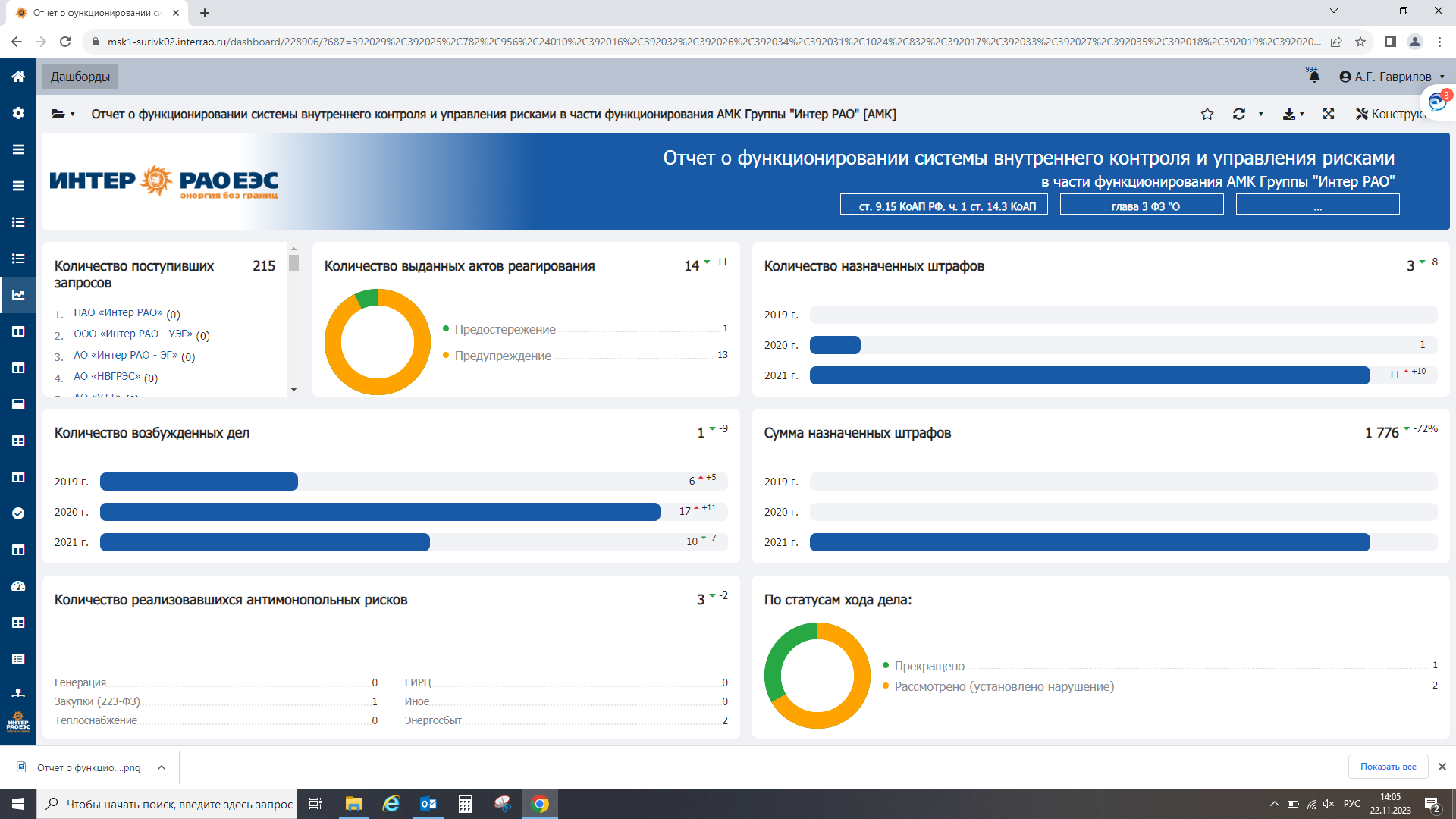Screen dimensions: 1456x819
Task: Refresh the dashboard data
Action: 1239,114
